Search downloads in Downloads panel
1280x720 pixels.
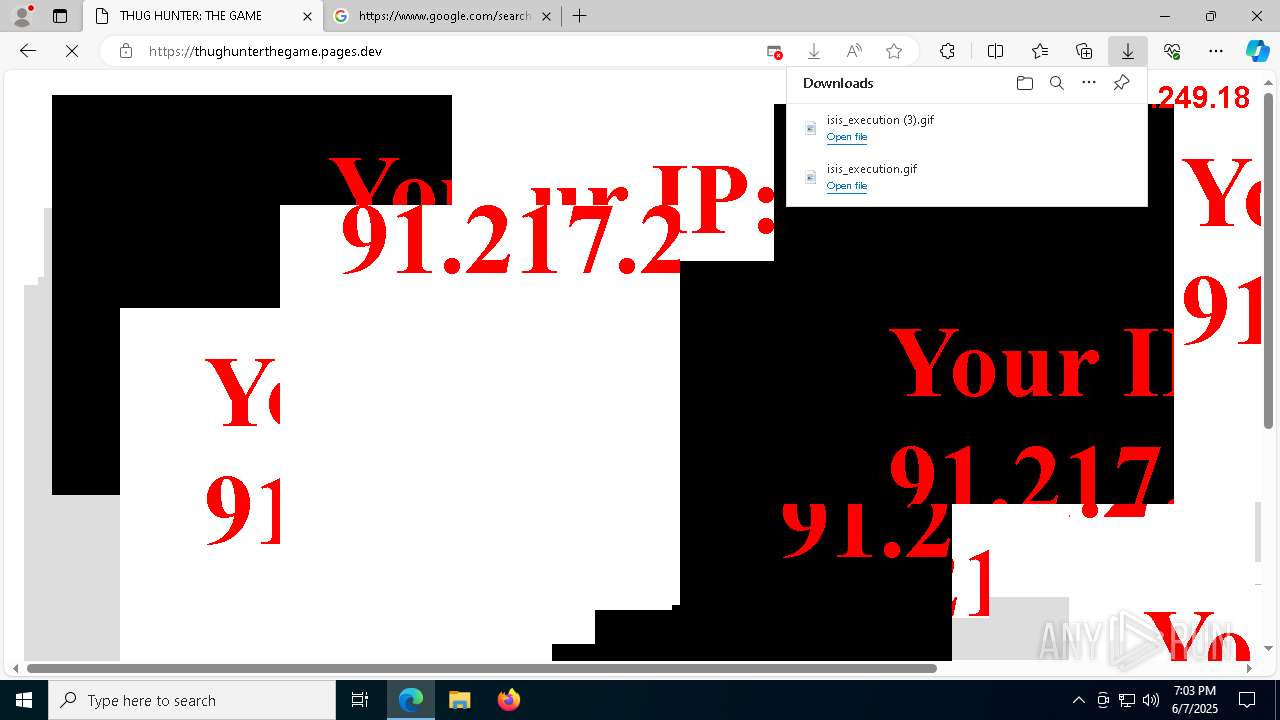pyautogui.click(x=1056, y=83)
